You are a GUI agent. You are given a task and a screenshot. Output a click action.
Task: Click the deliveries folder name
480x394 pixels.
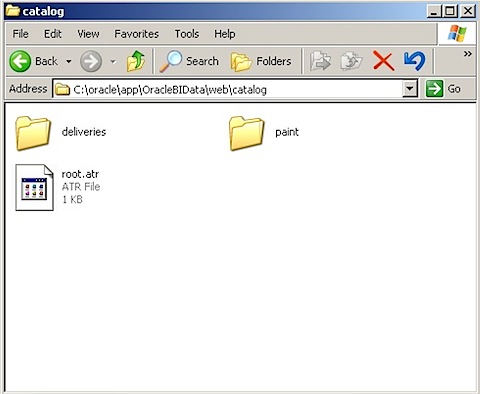[84, 132]
